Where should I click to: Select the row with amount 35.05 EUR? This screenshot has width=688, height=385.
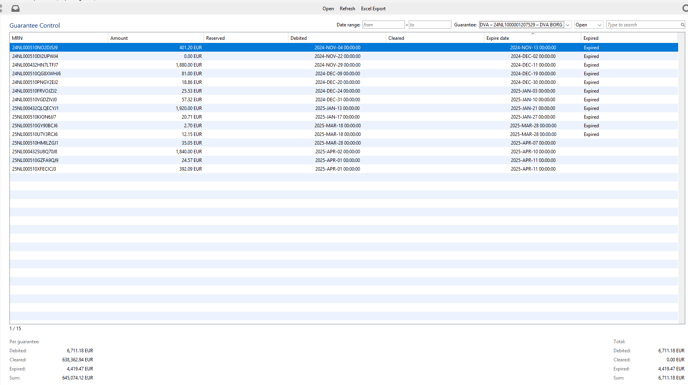click(x=344, y=143)
